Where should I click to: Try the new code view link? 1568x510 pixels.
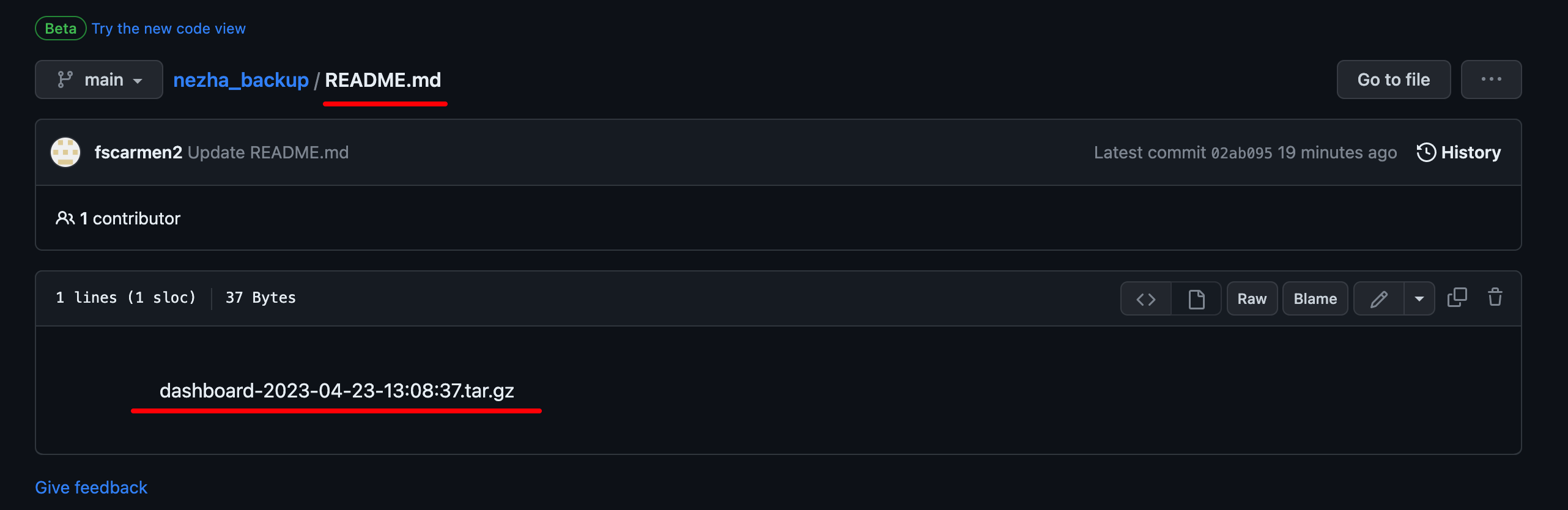coord(169,29)
